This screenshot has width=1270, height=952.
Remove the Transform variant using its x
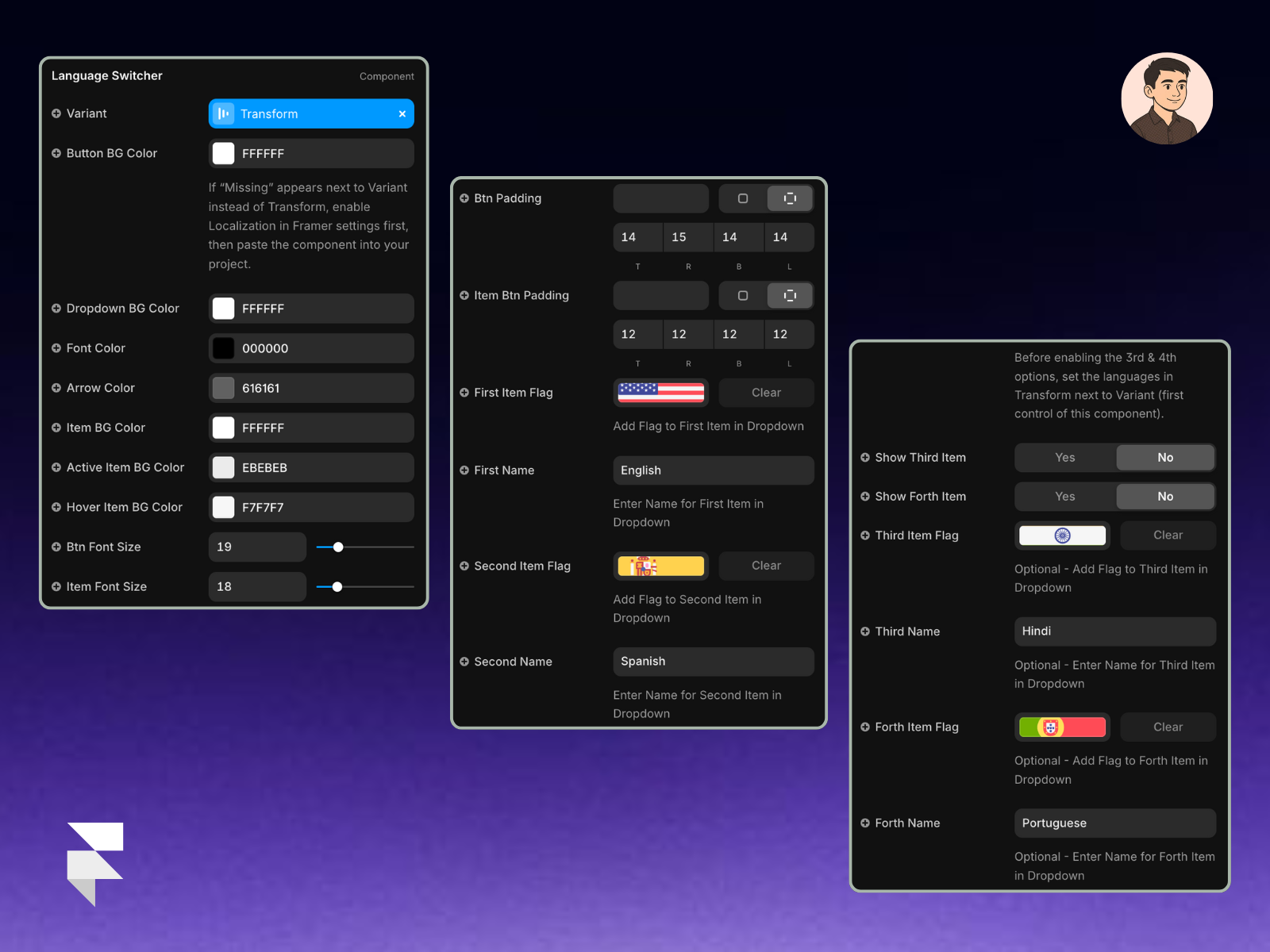[x=402, y=113]
